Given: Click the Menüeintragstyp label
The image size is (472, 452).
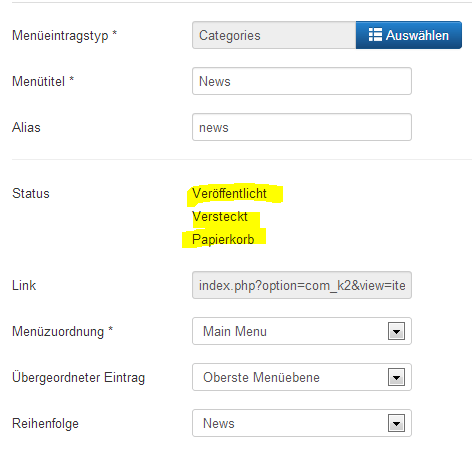Looking at the screenshot, I should tap(64, 36).
